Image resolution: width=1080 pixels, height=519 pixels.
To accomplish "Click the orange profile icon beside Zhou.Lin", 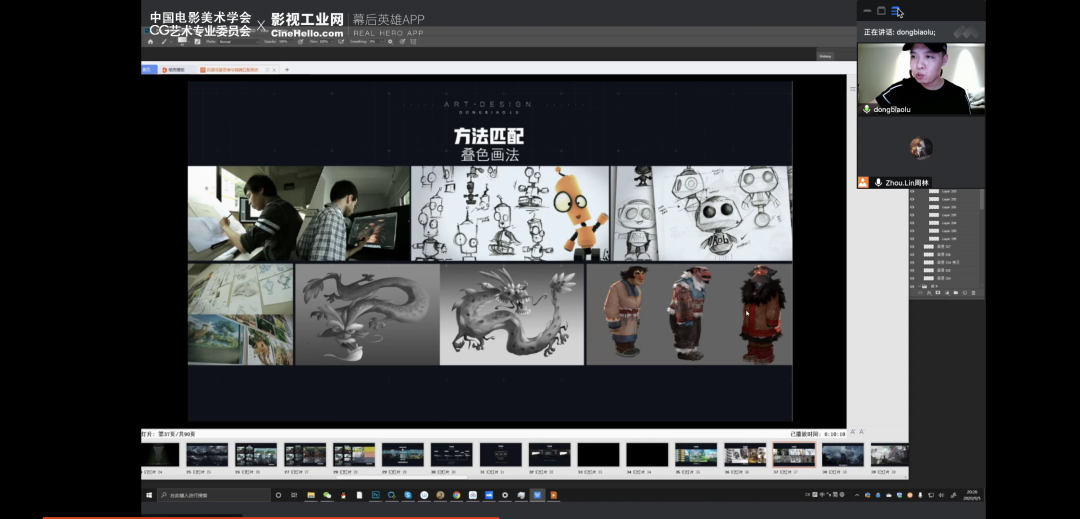I will point(863,182).
